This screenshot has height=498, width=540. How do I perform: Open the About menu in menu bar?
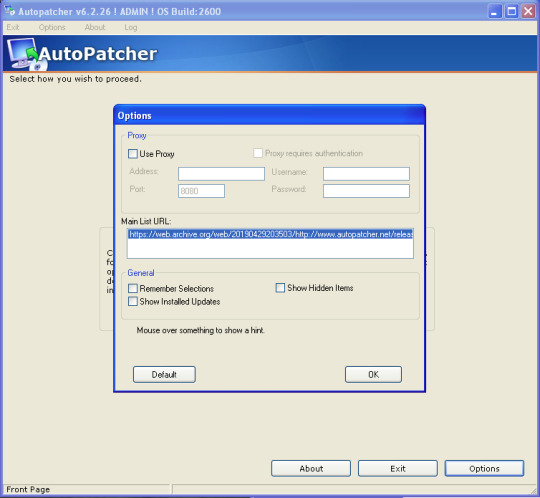95,27
